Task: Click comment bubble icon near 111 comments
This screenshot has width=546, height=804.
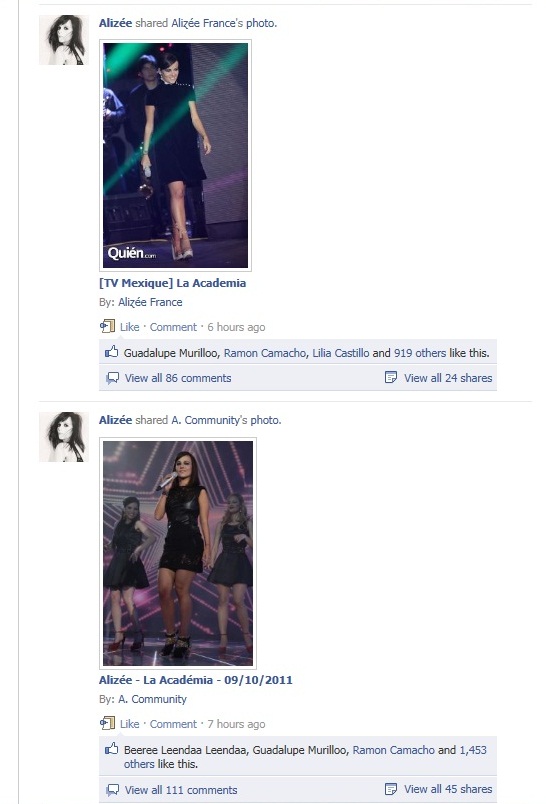Action: pos(112,790)
